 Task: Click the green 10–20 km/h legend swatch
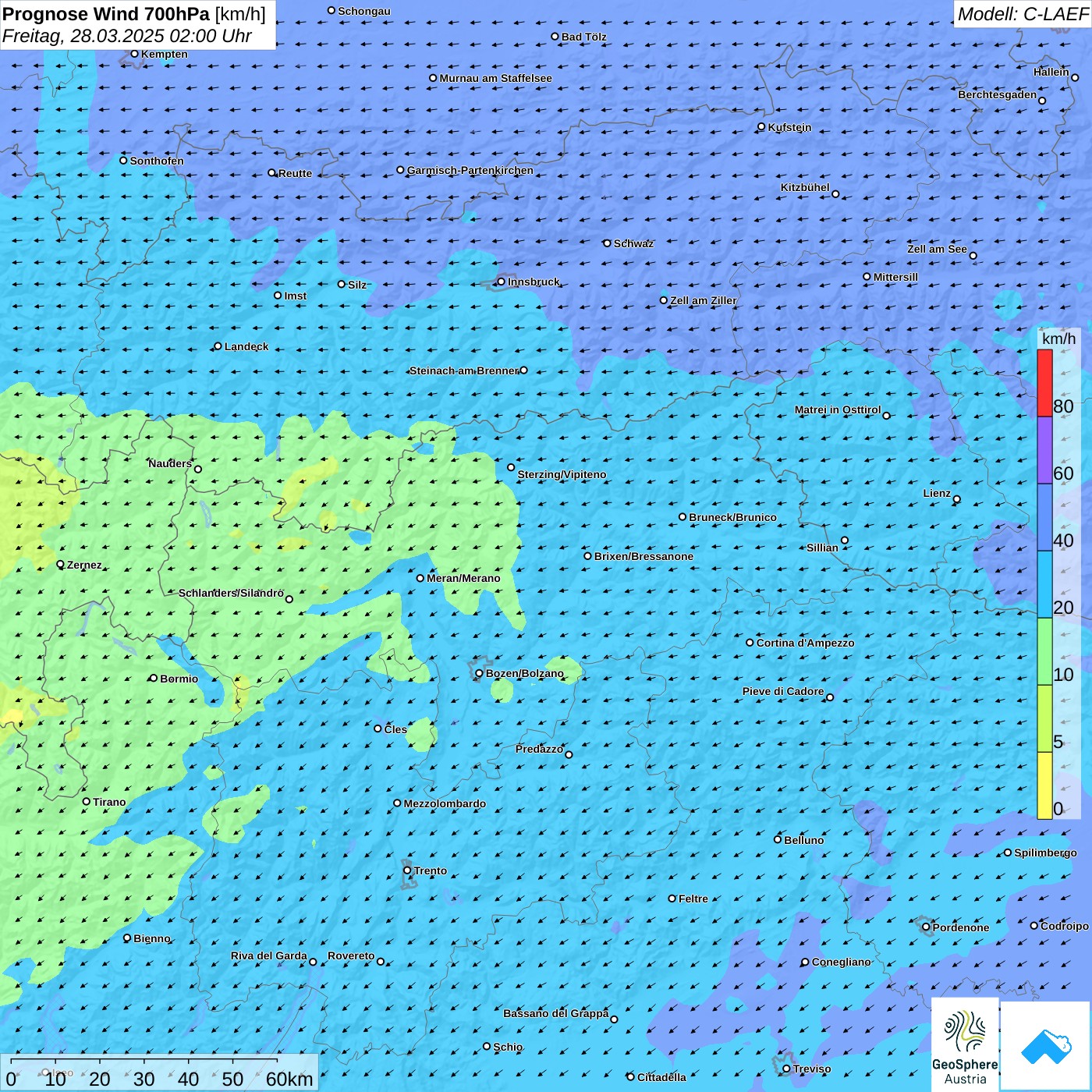pos(1044,651)
